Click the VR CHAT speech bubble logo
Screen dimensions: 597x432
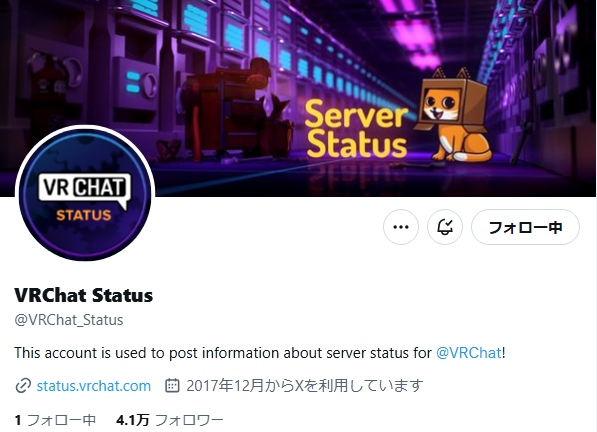85,190
